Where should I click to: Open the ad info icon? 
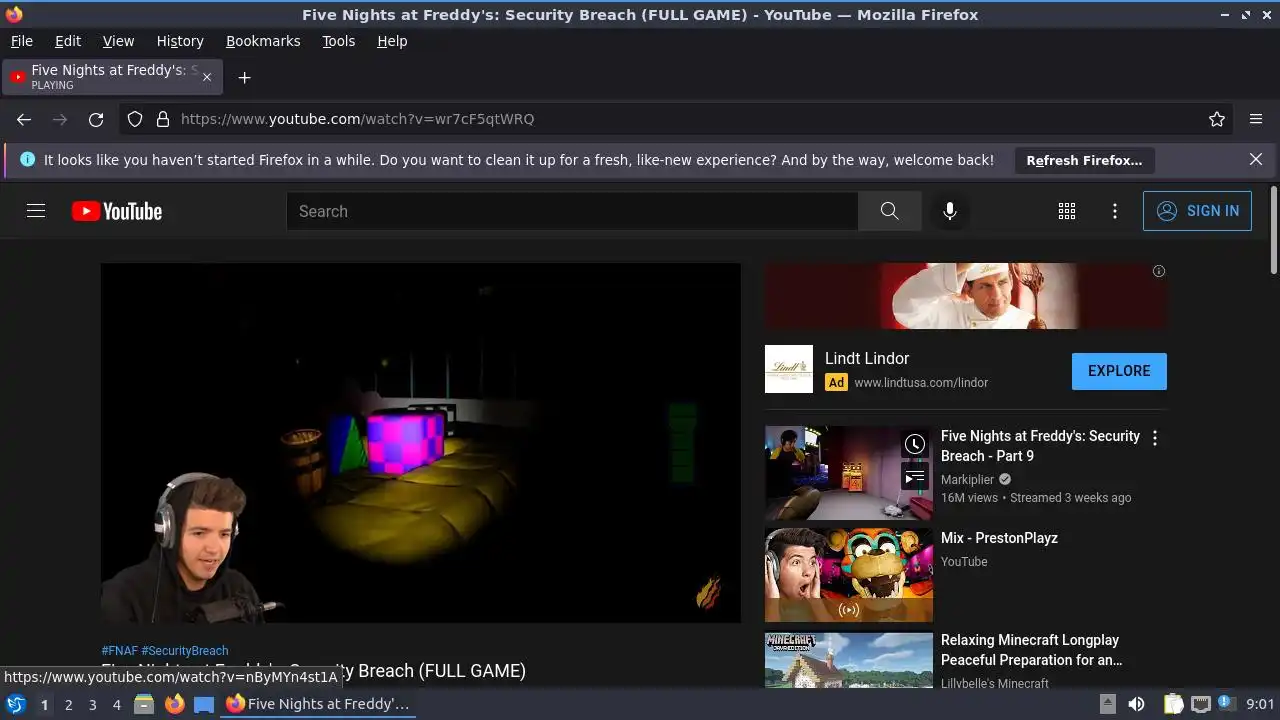point(1159,271)
